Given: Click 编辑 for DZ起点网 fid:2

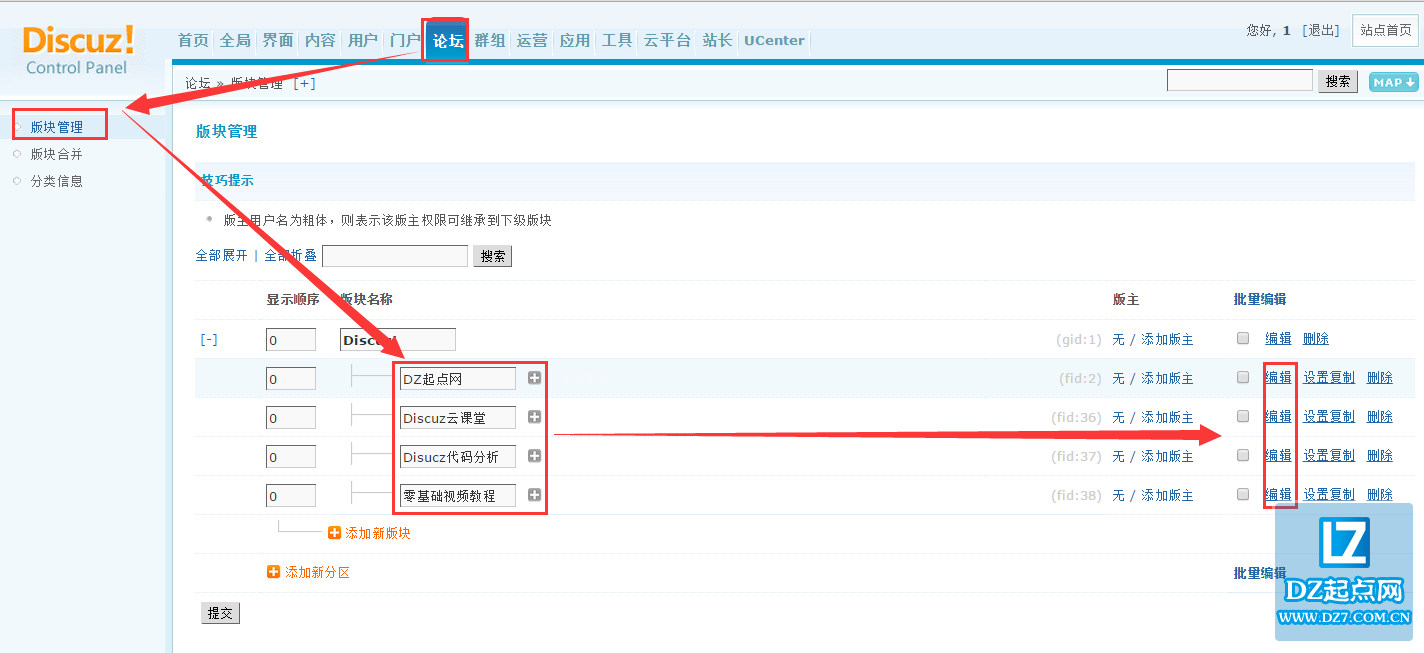Looking at the screenshot, I should [1278, 378].
